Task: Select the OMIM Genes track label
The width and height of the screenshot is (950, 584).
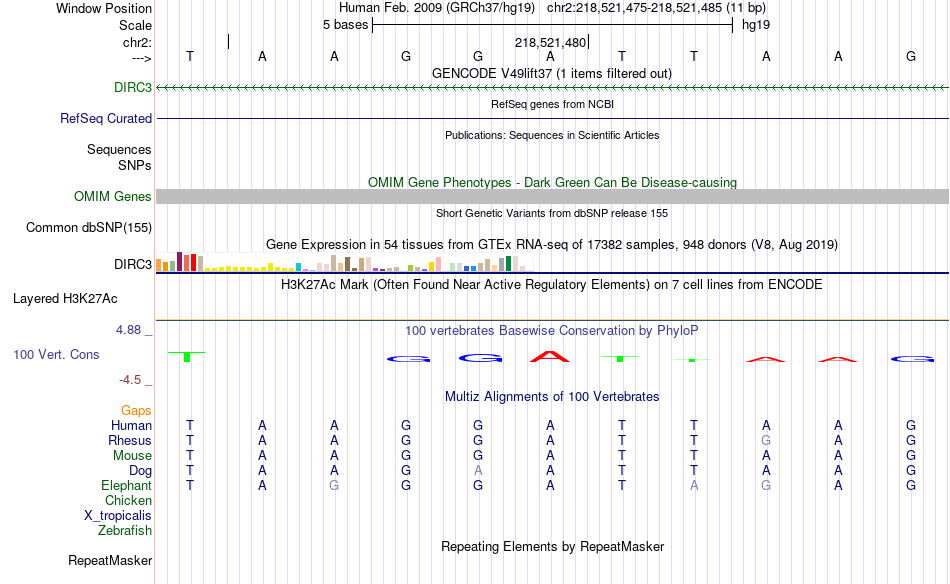Action: tap(112, 196)
